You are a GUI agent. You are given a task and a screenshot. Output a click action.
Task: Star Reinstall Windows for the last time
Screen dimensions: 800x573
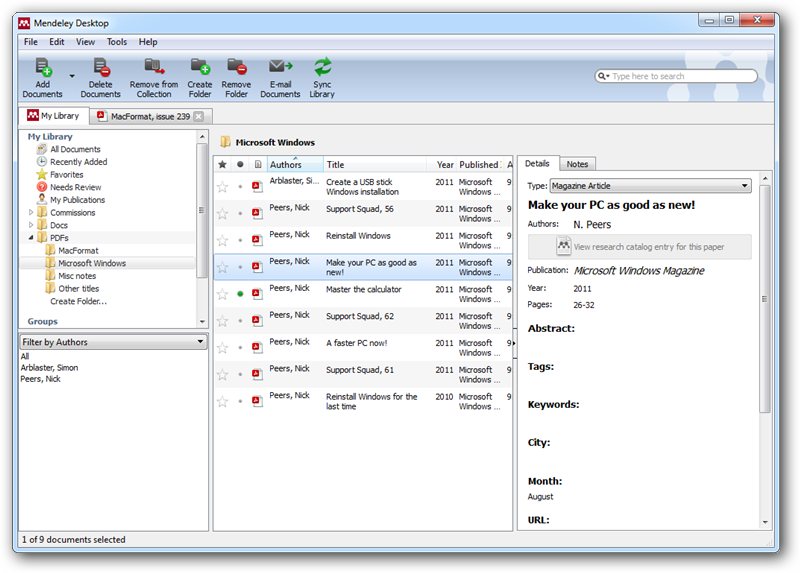click(222, 402)
